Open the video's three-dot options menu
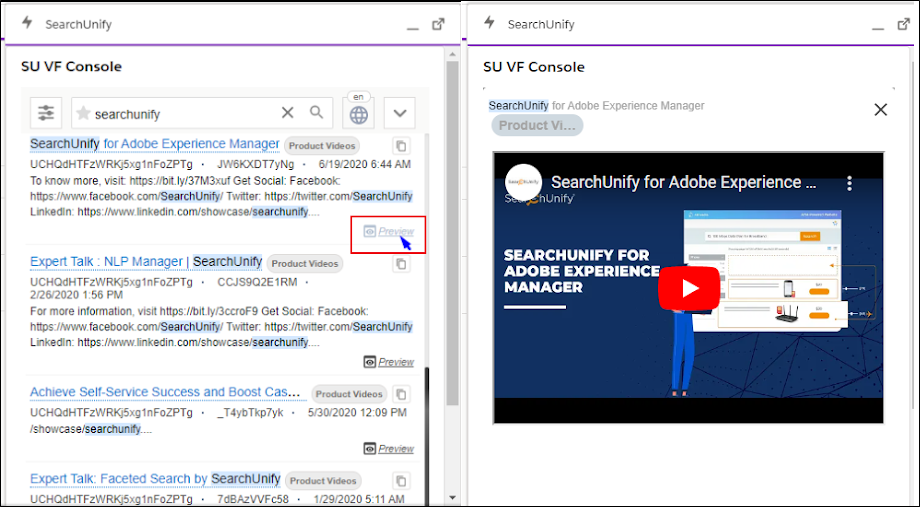This screenshot has height=507, width=920. pos(850,183)
